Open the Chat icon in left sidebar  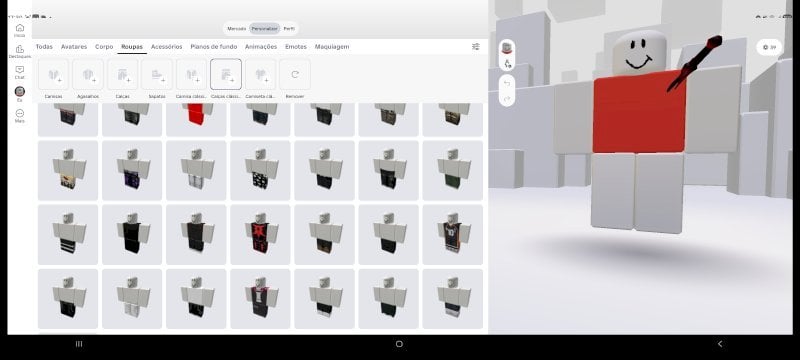point(19,72)
